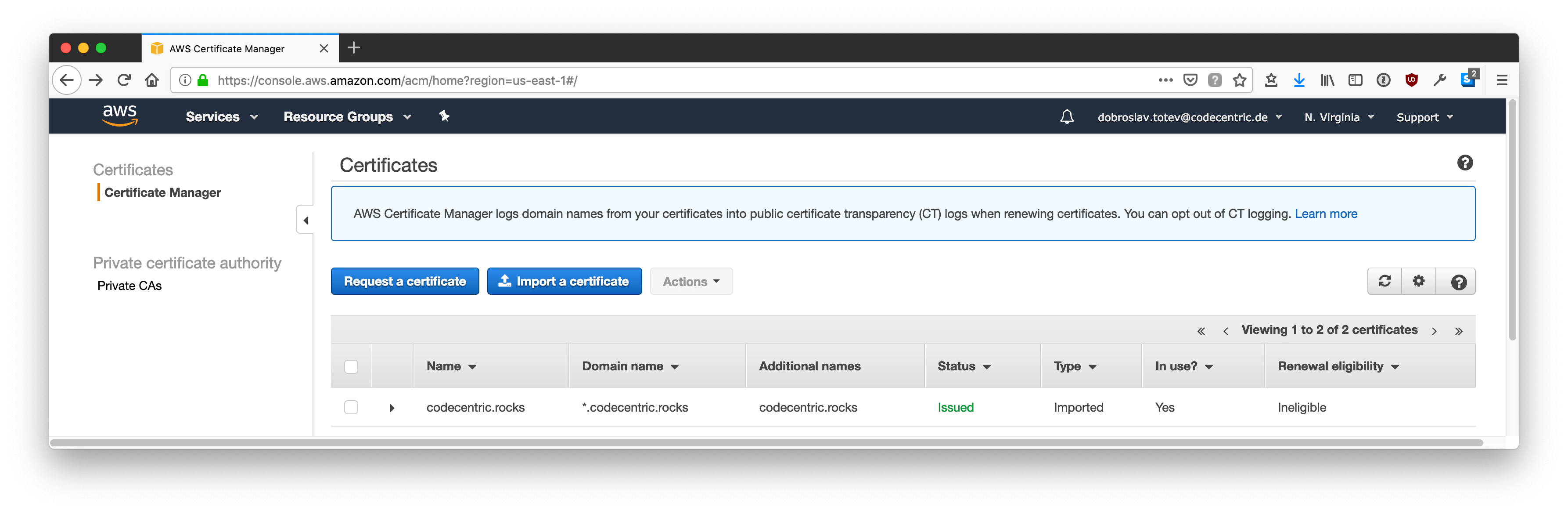Open the AWS notifications bell
1568x514 pixels.
[x=1066, y=117]
